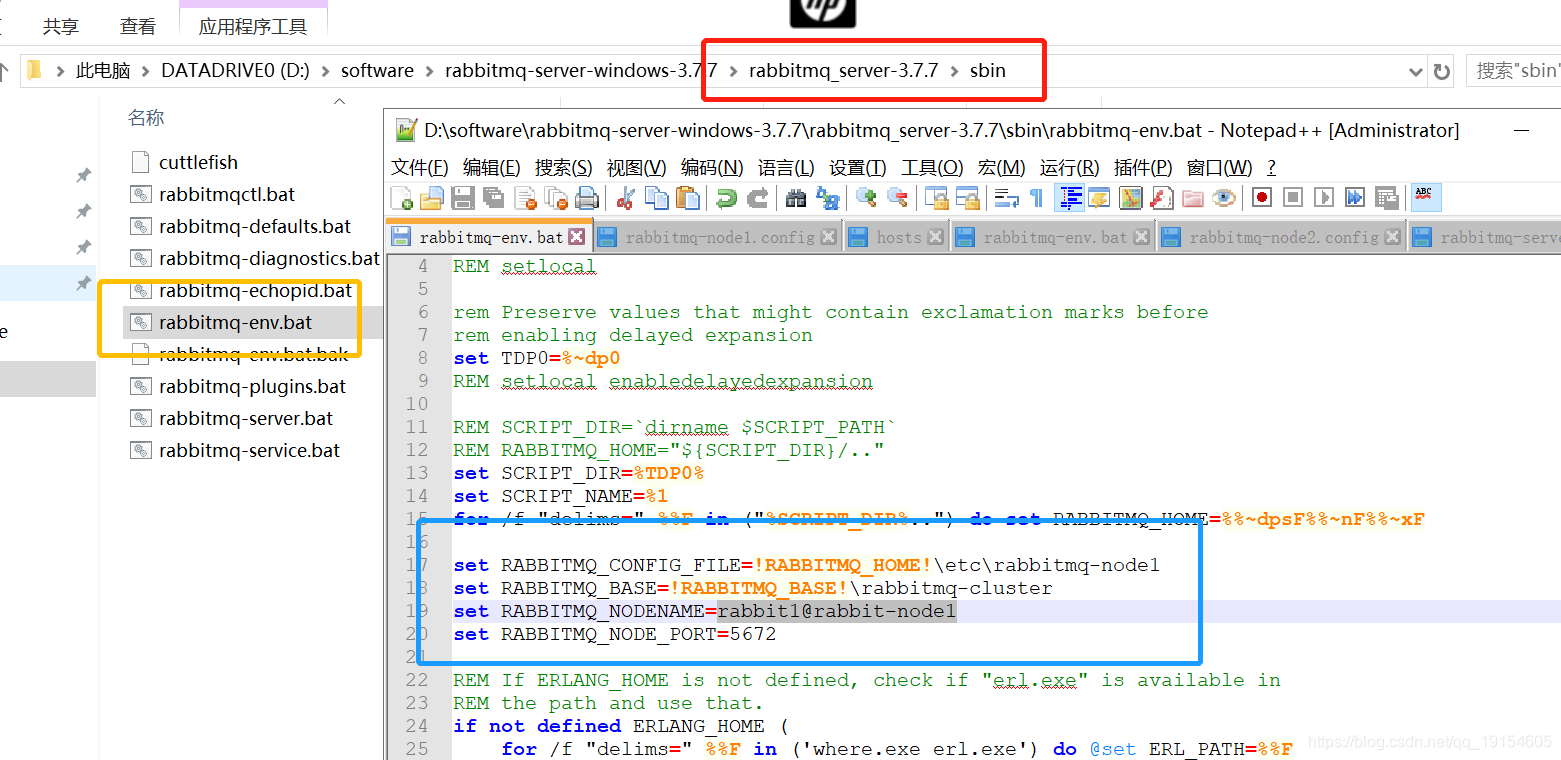Open the 编辑(E) menu
This screenshot has width=1561, height=760.
491,167
